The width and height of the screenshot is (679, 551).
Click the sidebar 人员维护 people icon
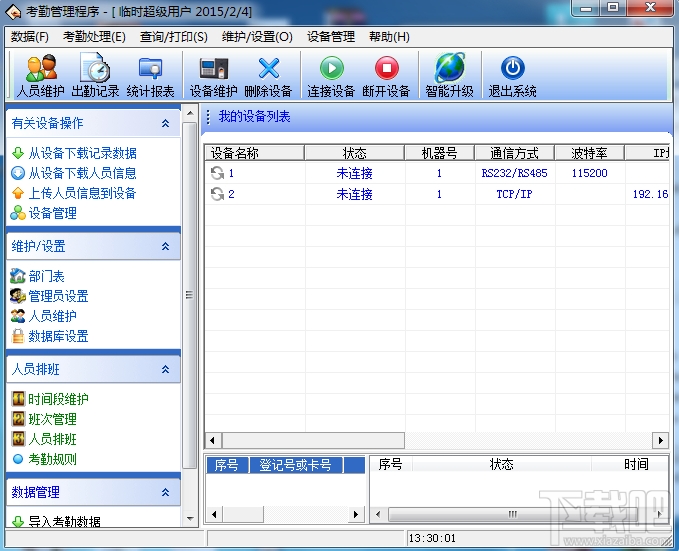(18, 316)
